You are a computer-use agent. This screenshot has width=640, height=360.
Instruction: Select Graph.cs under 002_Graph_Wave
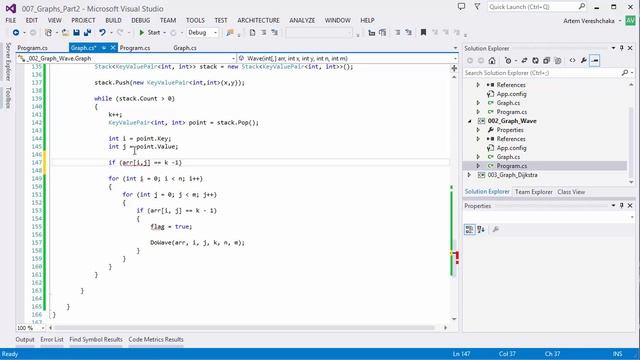point(508,157)
